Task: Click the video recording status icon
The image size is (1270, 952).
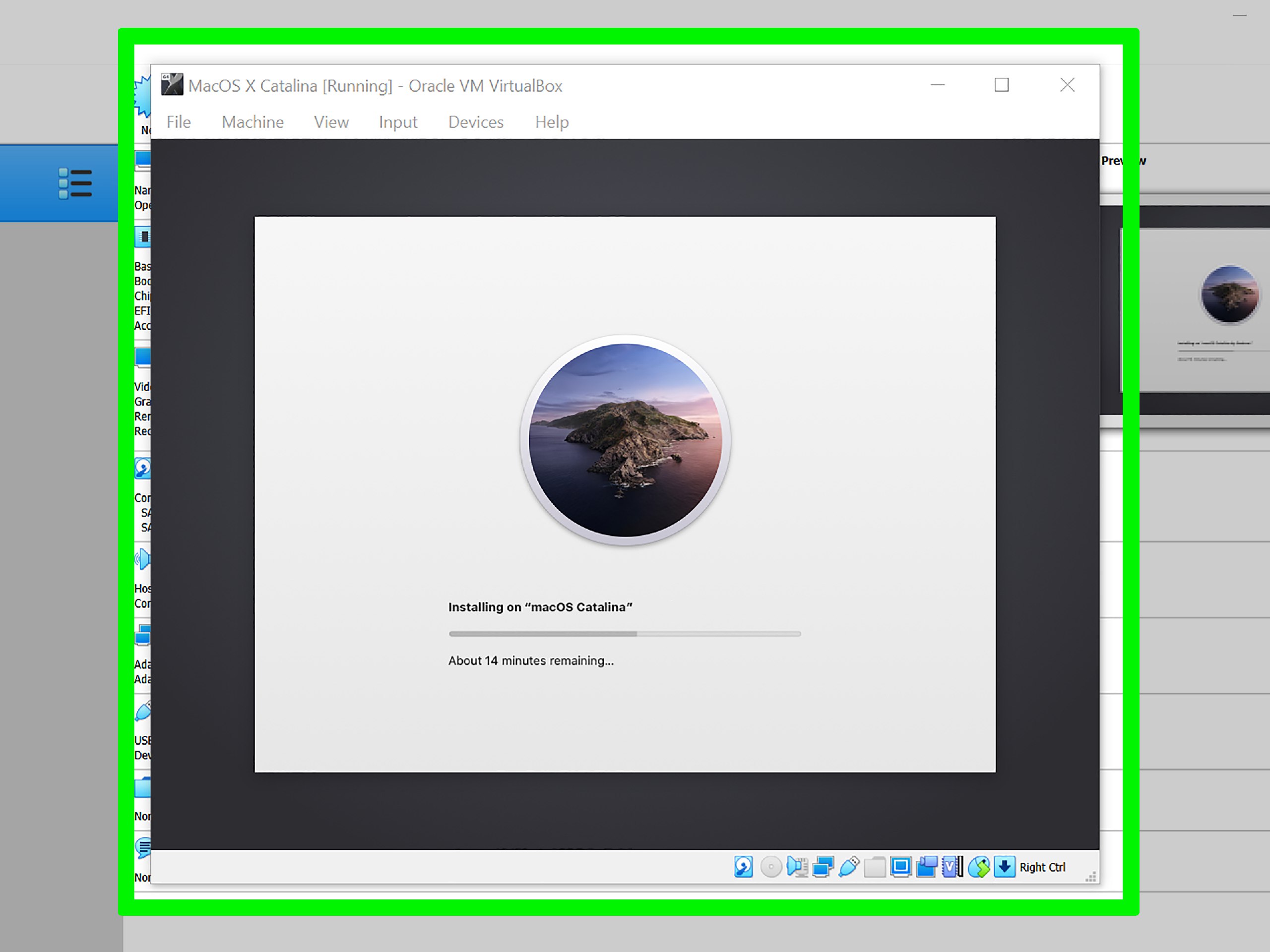Action: pyautogui.click(x=927, y=867)
